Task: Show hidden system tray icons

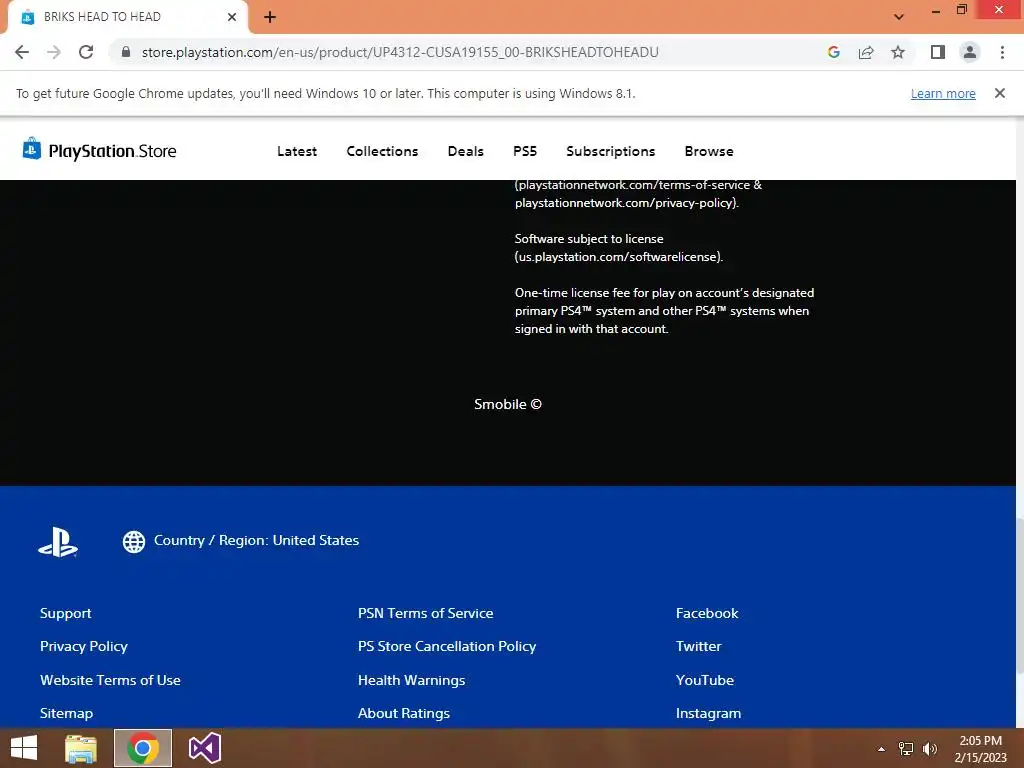Action: [x=881, y=748]
